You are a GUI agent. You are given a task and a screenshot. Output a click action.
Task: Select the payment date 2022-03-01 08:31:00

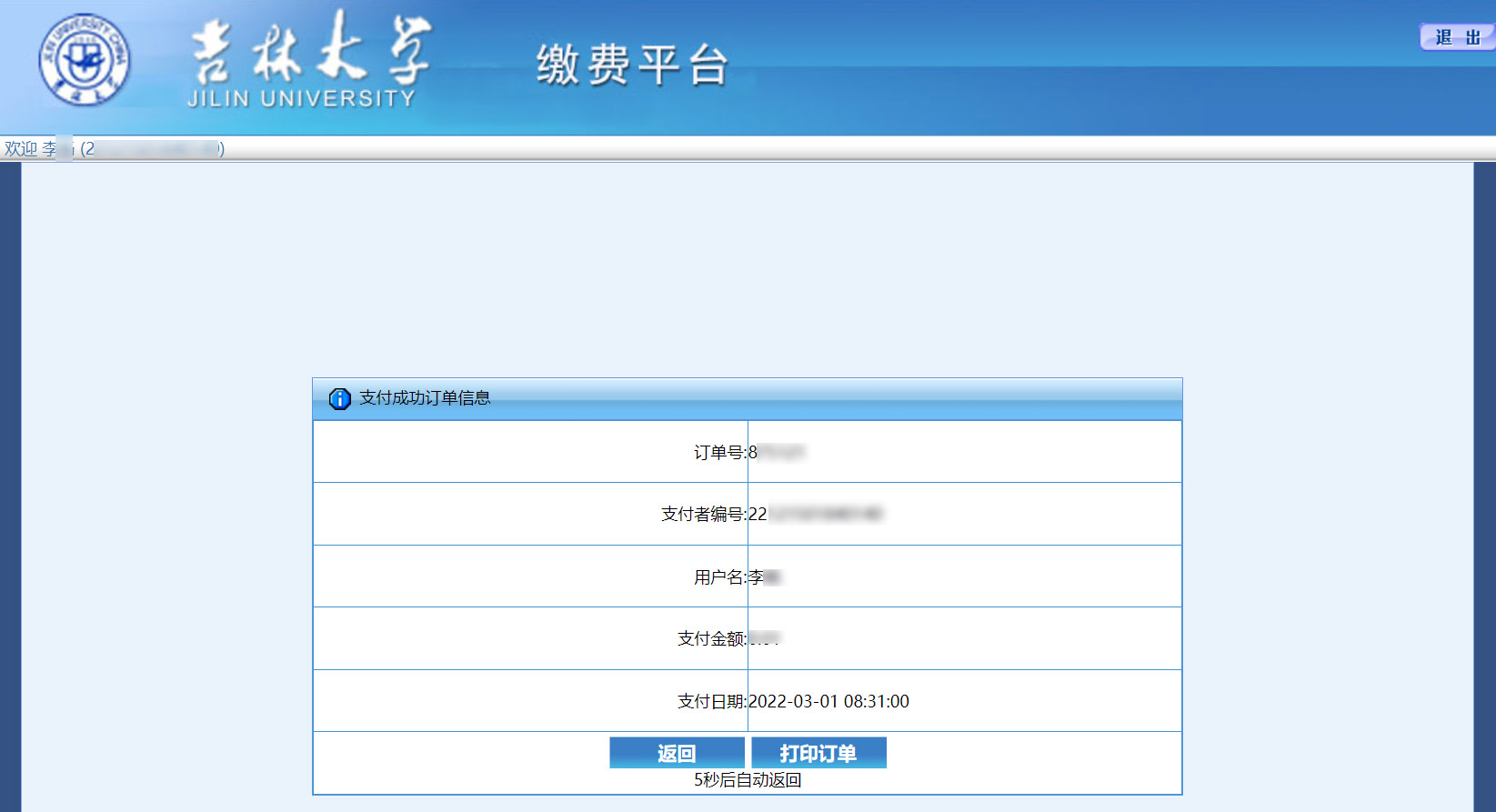click(828, 702)
